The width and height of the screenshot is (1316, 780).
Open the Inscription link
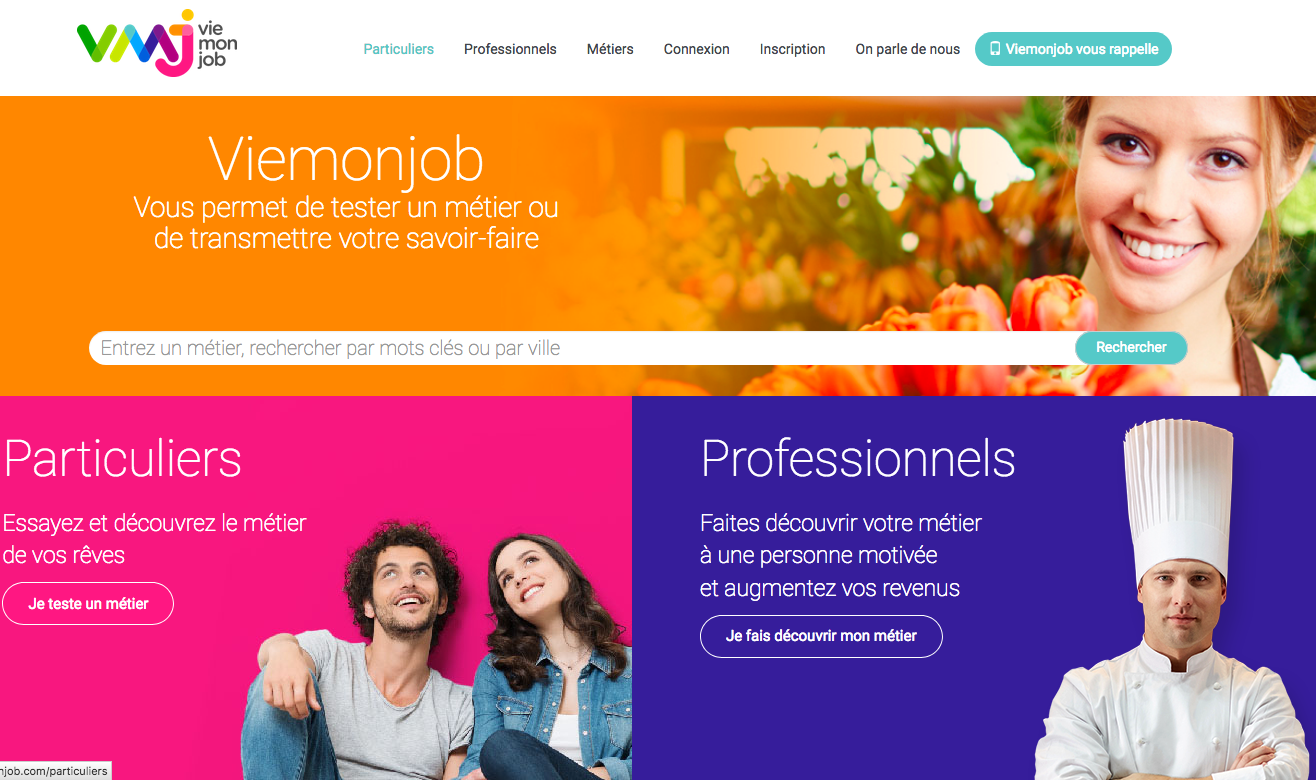click(792, 49)
